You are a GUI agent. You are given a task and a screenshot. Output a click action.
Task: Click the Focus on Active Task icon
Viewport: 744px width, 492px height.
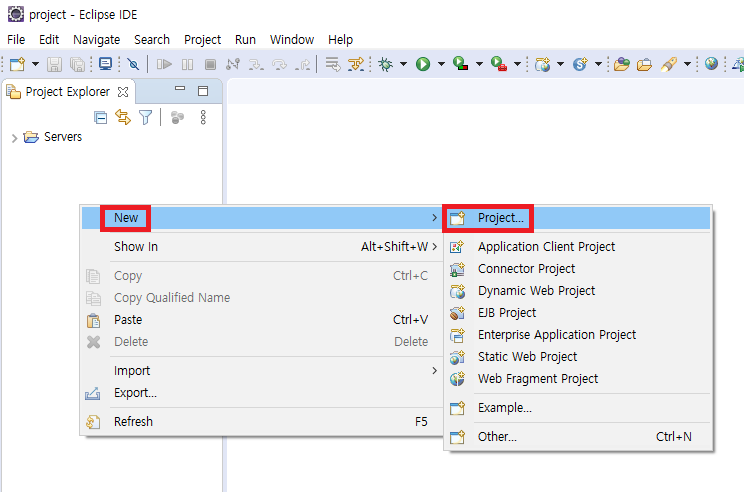click(x=177, y=117)
